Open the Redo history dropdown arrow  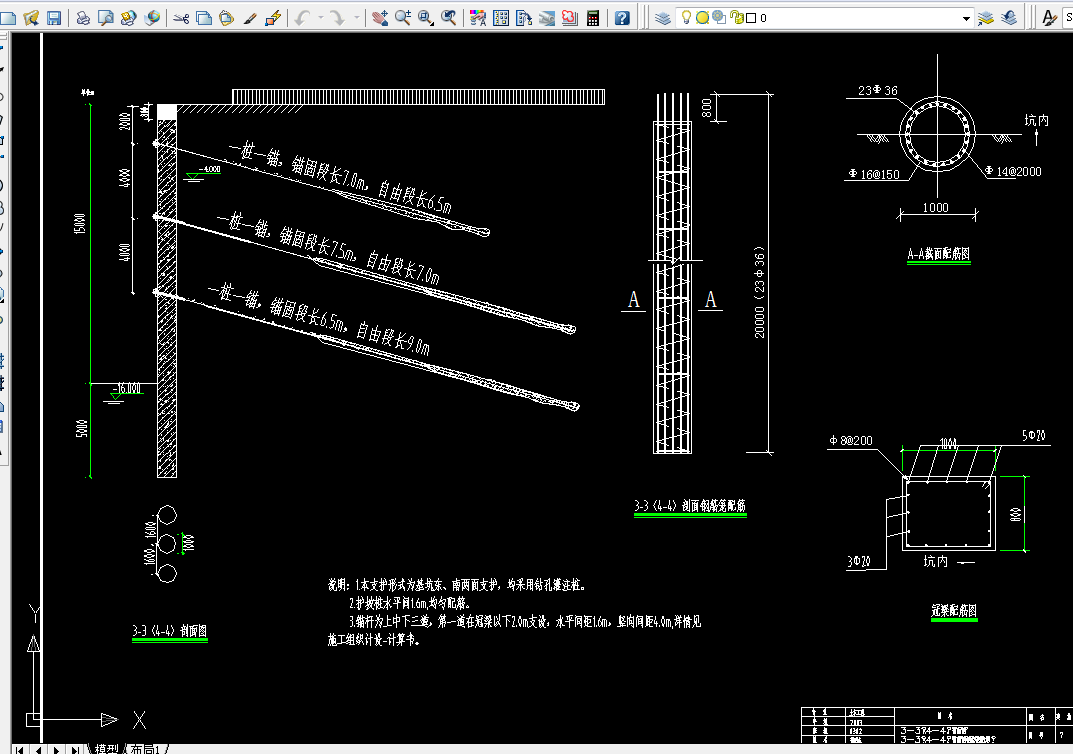pos(357,18)
